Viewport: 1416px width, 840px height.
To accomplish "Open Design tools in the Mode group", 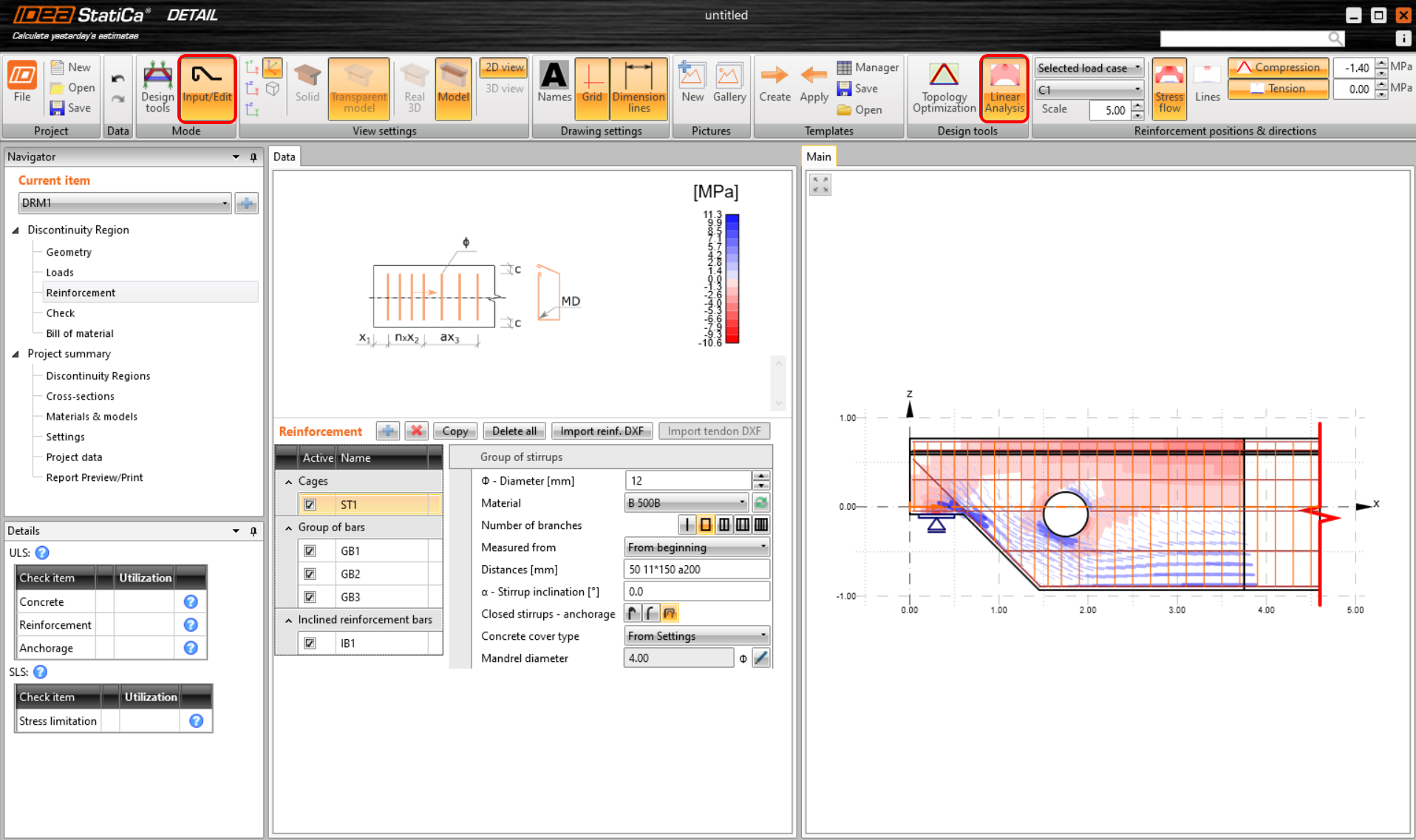I will click(157, 87).
